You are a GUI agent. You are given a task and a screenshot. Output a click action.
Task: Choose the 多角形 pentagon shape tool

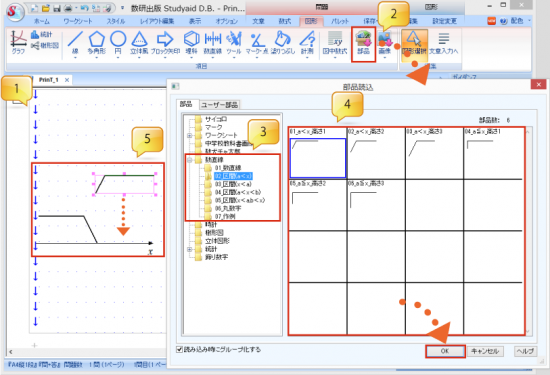click(97, 43)
